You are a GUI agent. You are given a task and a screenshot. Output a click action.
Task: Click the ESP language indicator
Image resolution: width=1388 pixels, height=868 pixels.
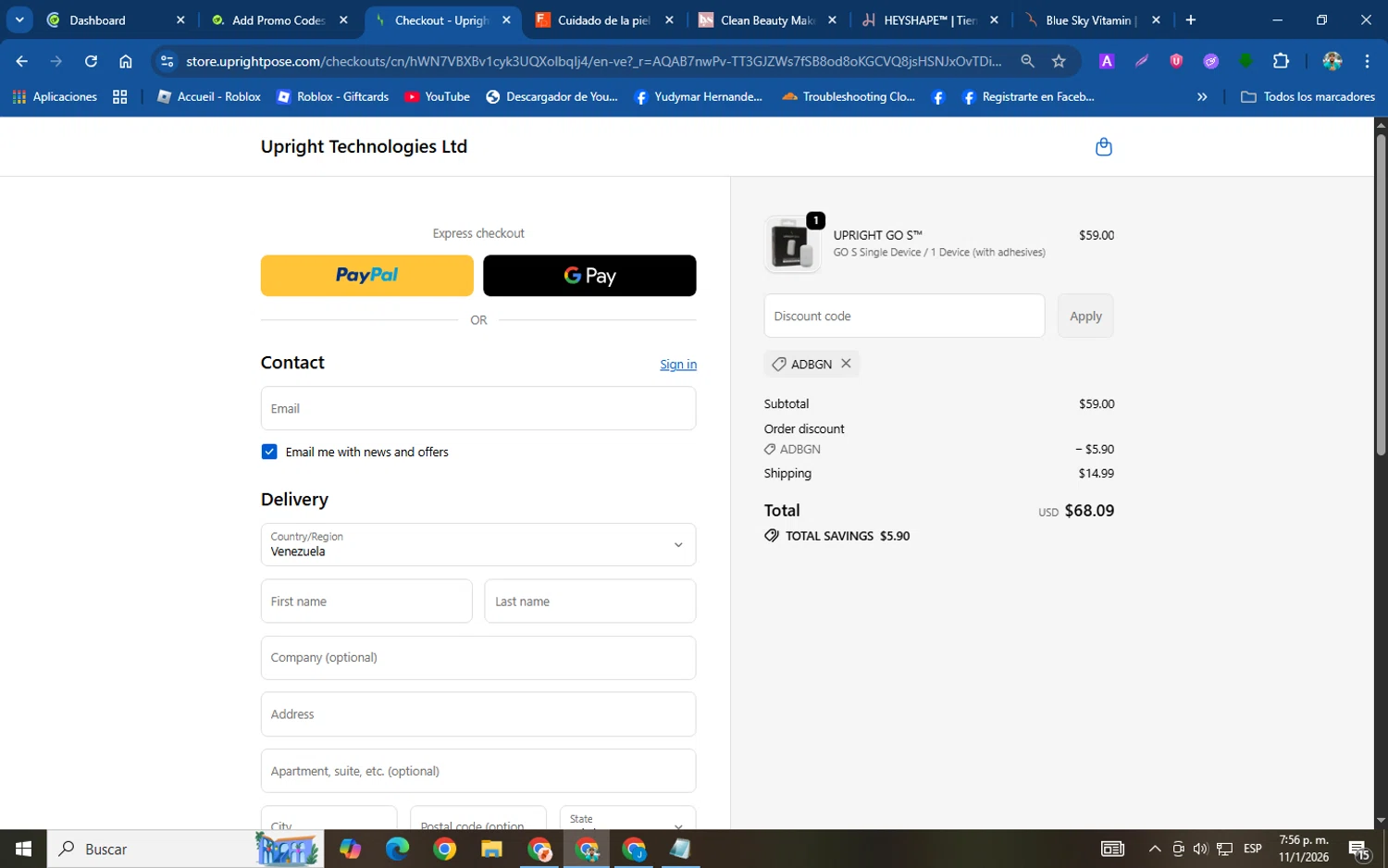(1253, 849)
